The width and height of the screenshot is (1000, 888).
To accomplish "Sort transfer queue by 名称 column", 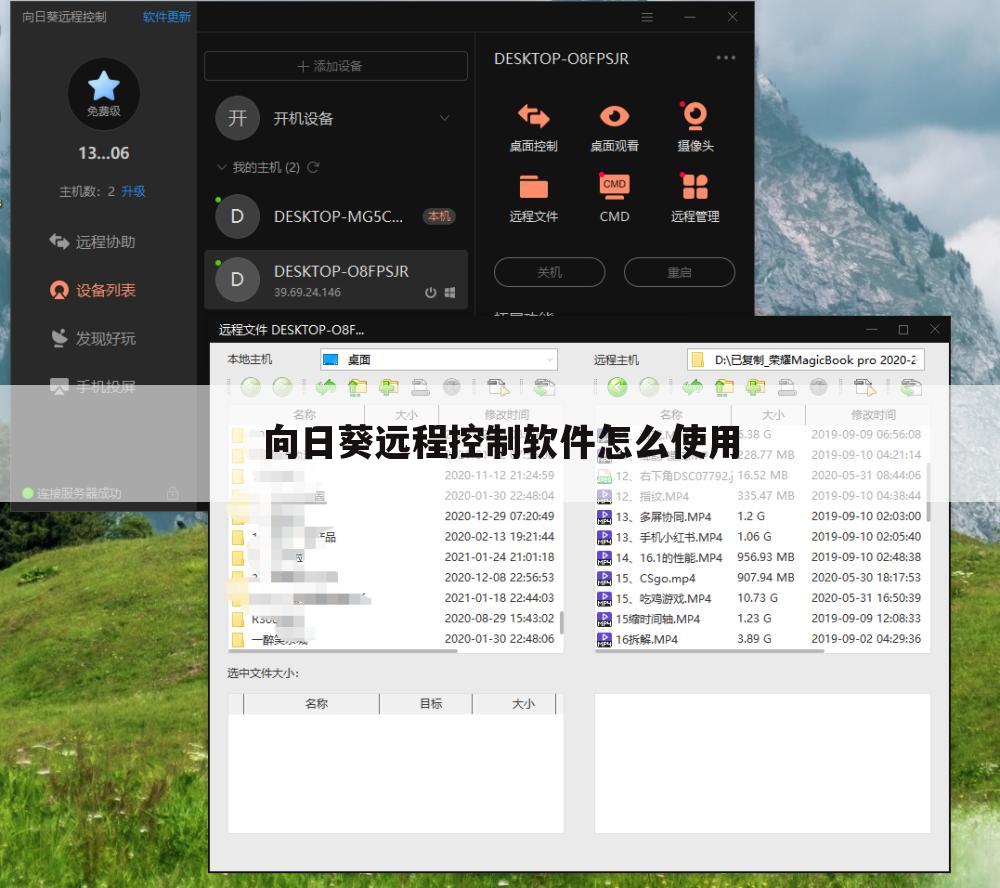I will (311, 704).
